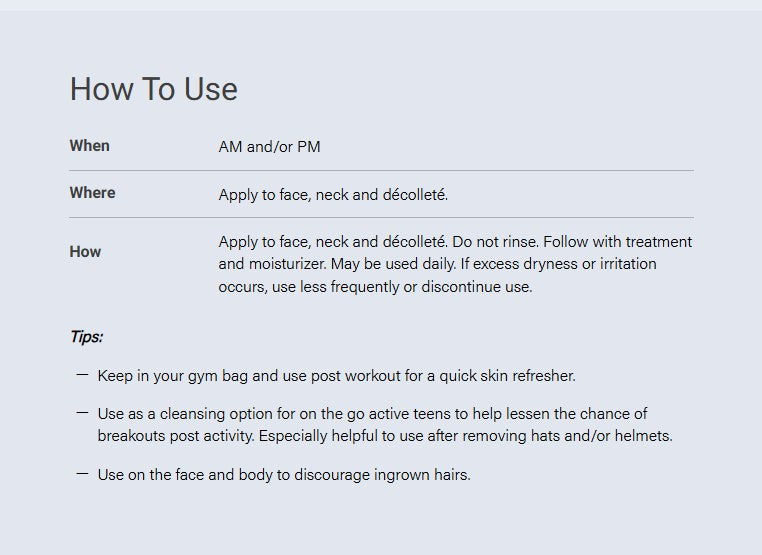Image resolution: width=762 pixels, height=555 pixels.
Task: Click the dash bullet before gym bag tip
Action: (82, 375)
